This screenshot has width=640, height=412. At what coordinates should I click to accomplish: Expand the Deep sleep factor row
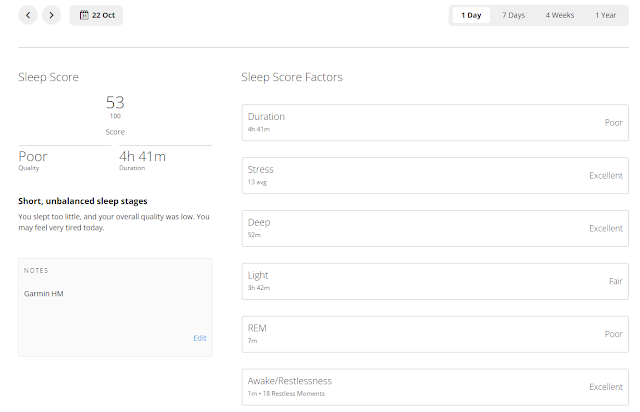[435, 228]
